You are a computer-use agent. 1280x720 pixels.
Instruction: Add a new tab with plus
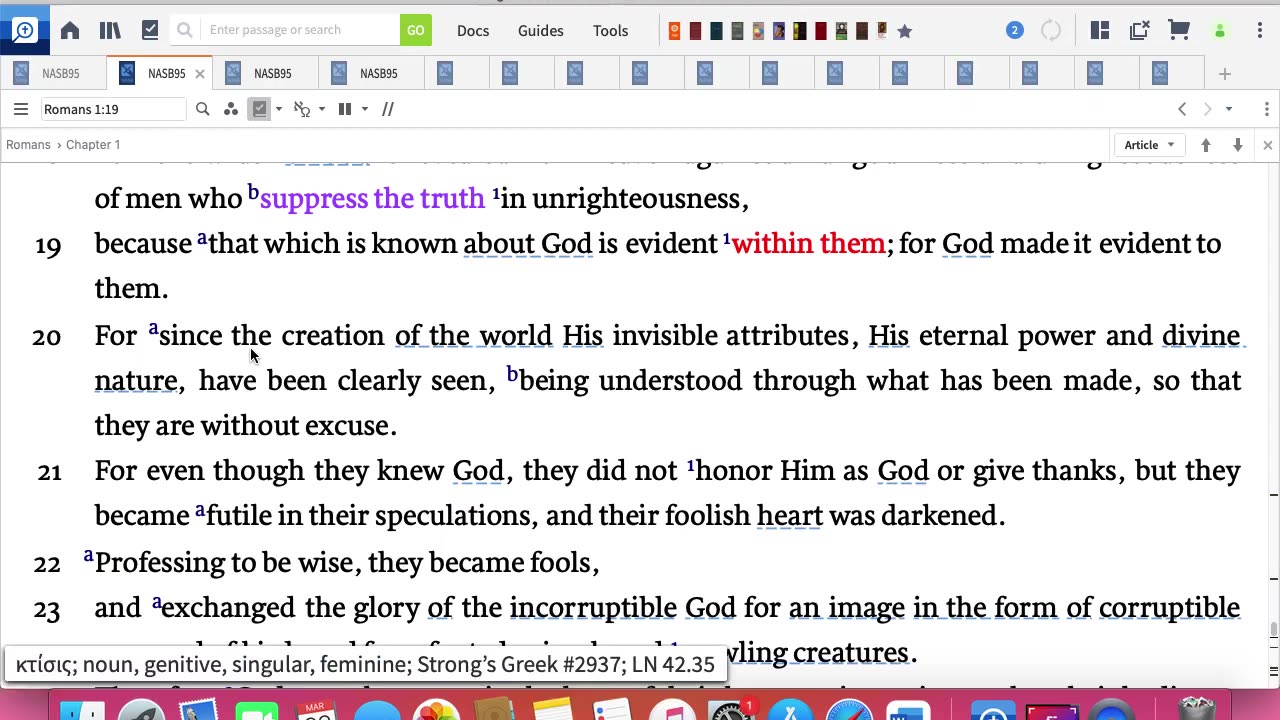(x=1224, y=73)
